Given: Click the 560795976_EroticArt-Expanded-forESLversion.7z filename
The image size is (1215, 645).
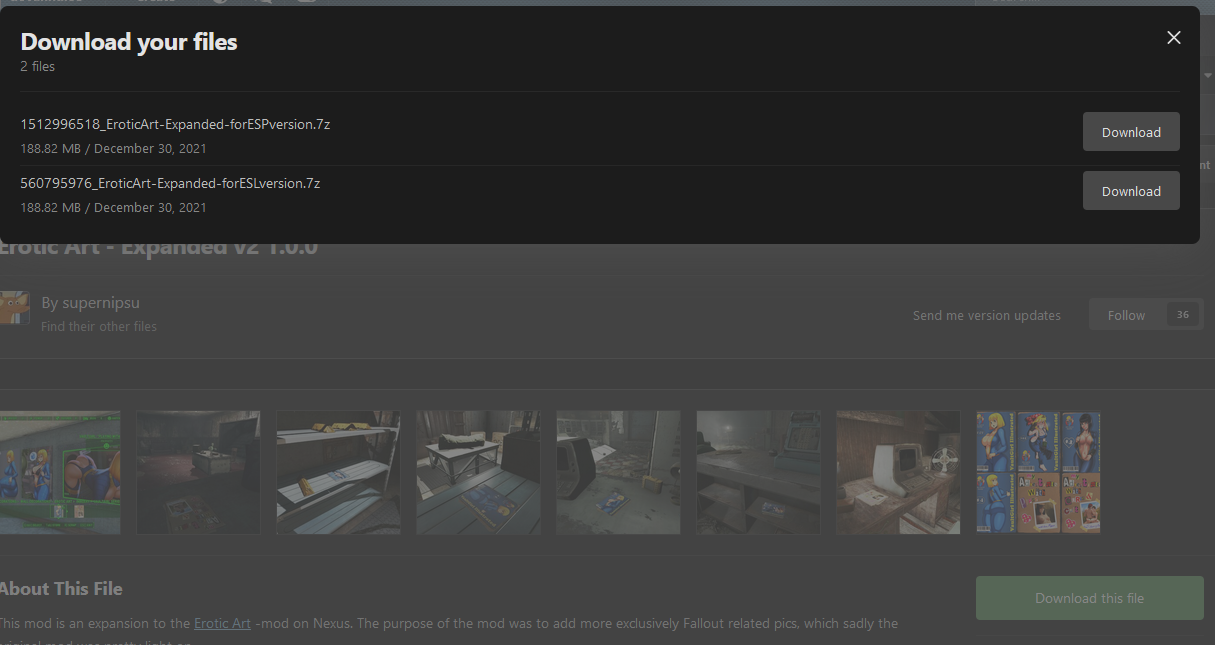Looking at the screenshot, I should [170, 183].
